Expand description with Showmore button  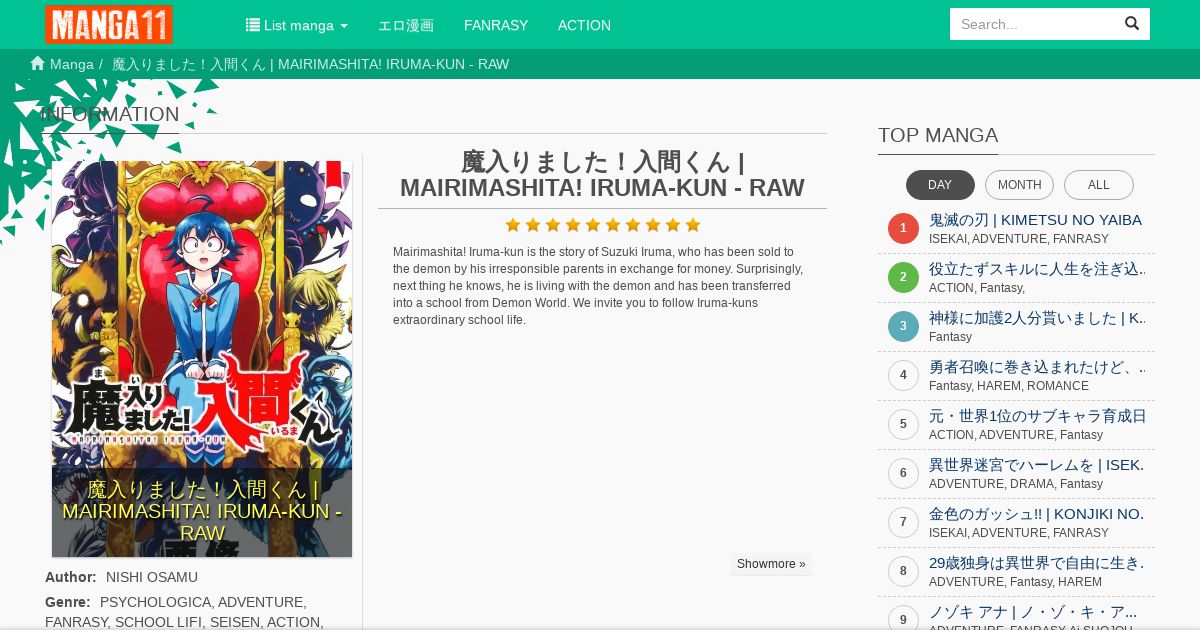pyautogui.click(x=771, y=564)
